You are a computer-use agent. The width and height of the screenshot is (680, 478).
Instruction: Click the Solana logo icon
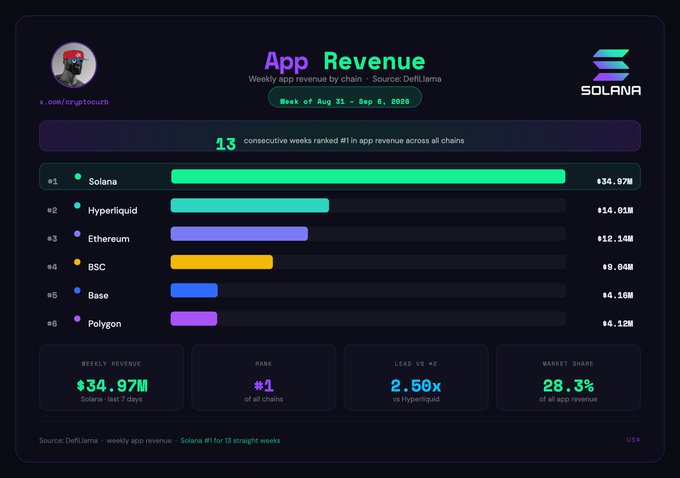611,65
